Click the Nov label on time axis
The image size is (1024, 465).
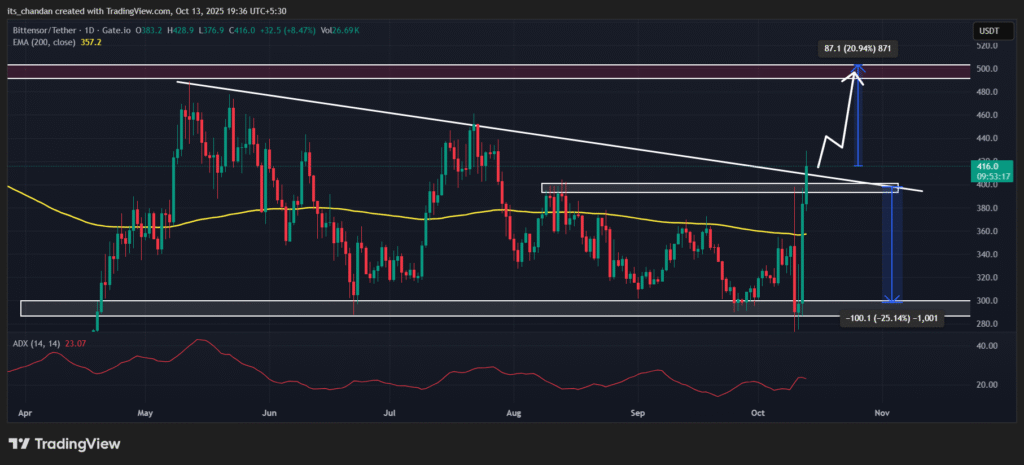click(882, 412)
